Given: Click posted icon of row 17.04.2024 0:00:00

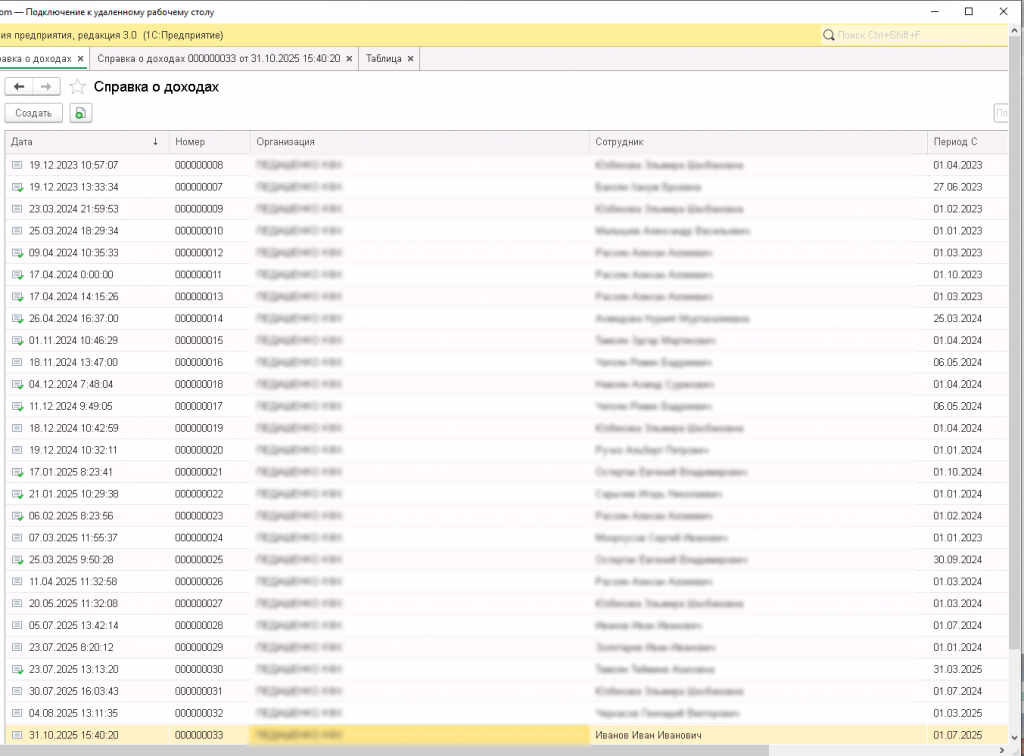Looking at the screenshot, I should (x=18, y=275).
